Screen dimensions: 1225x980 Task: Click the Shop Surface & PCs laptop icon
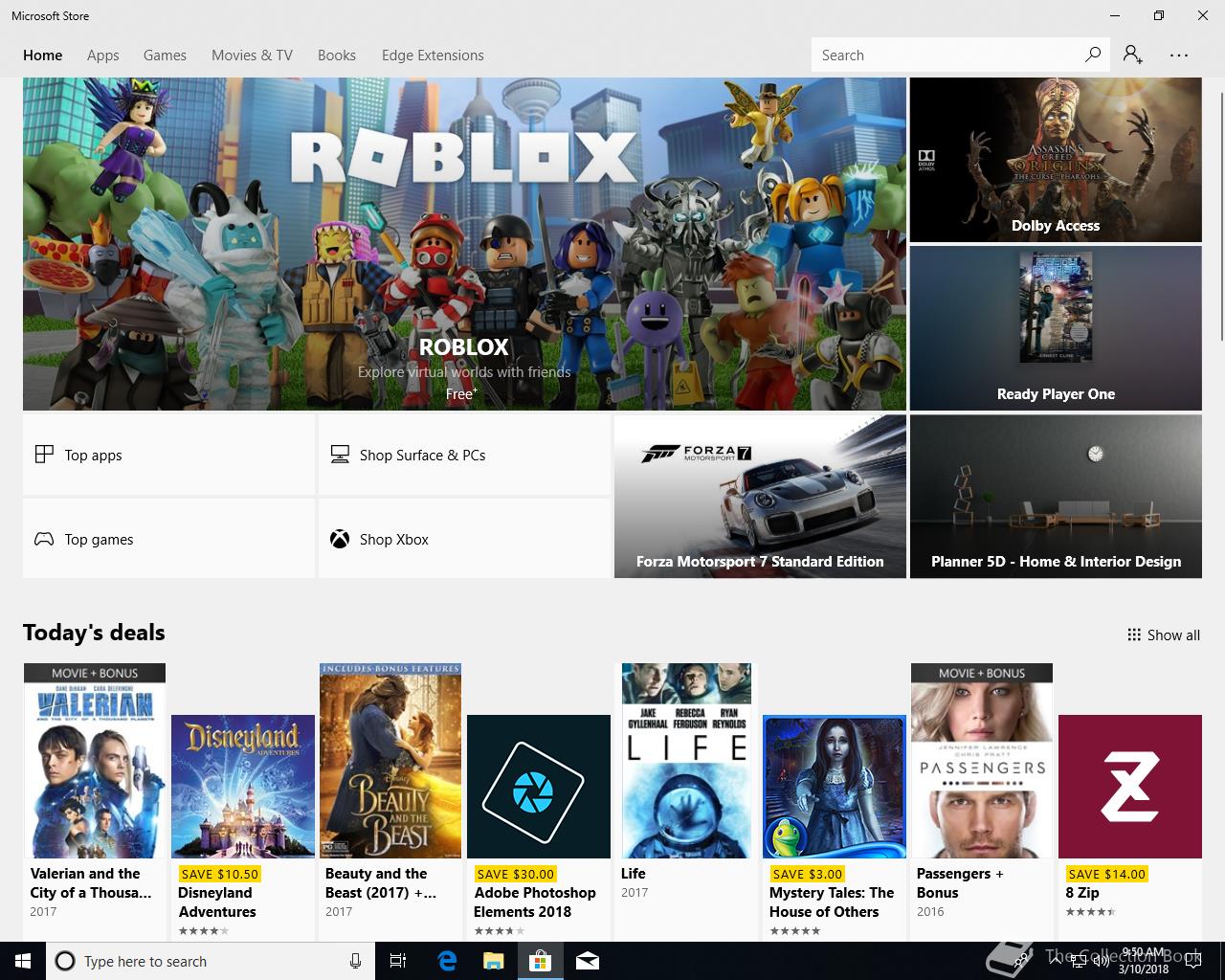click(340, 455)
